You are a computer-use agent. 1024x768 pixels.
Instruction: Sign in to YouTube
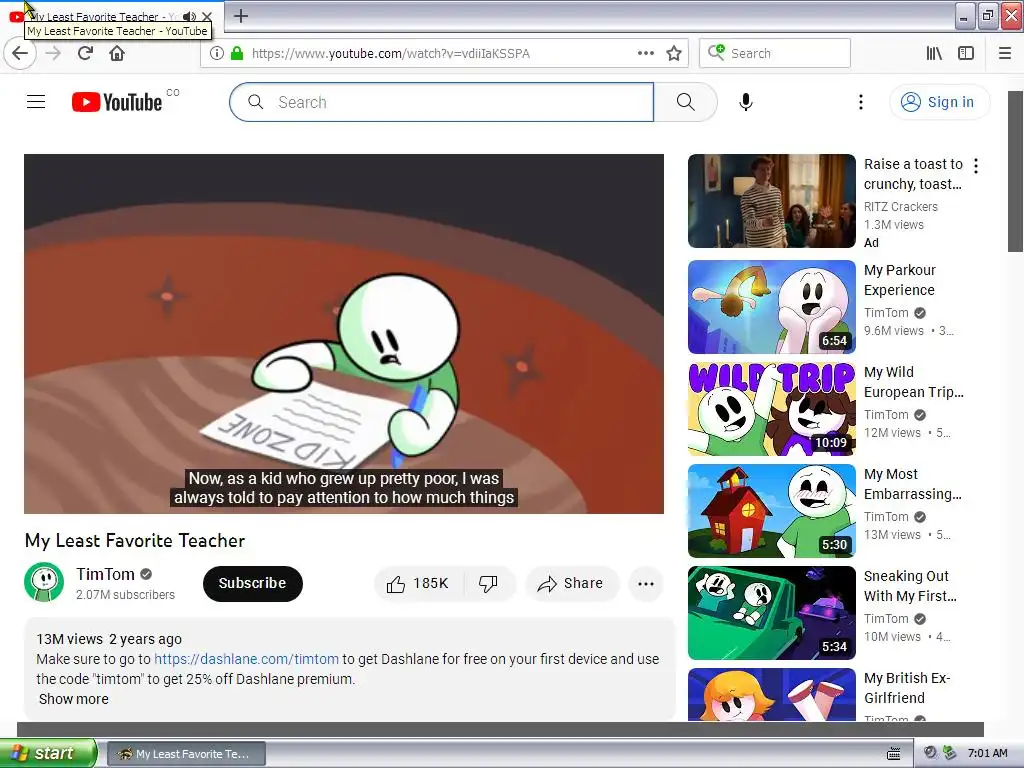(939, 102)
